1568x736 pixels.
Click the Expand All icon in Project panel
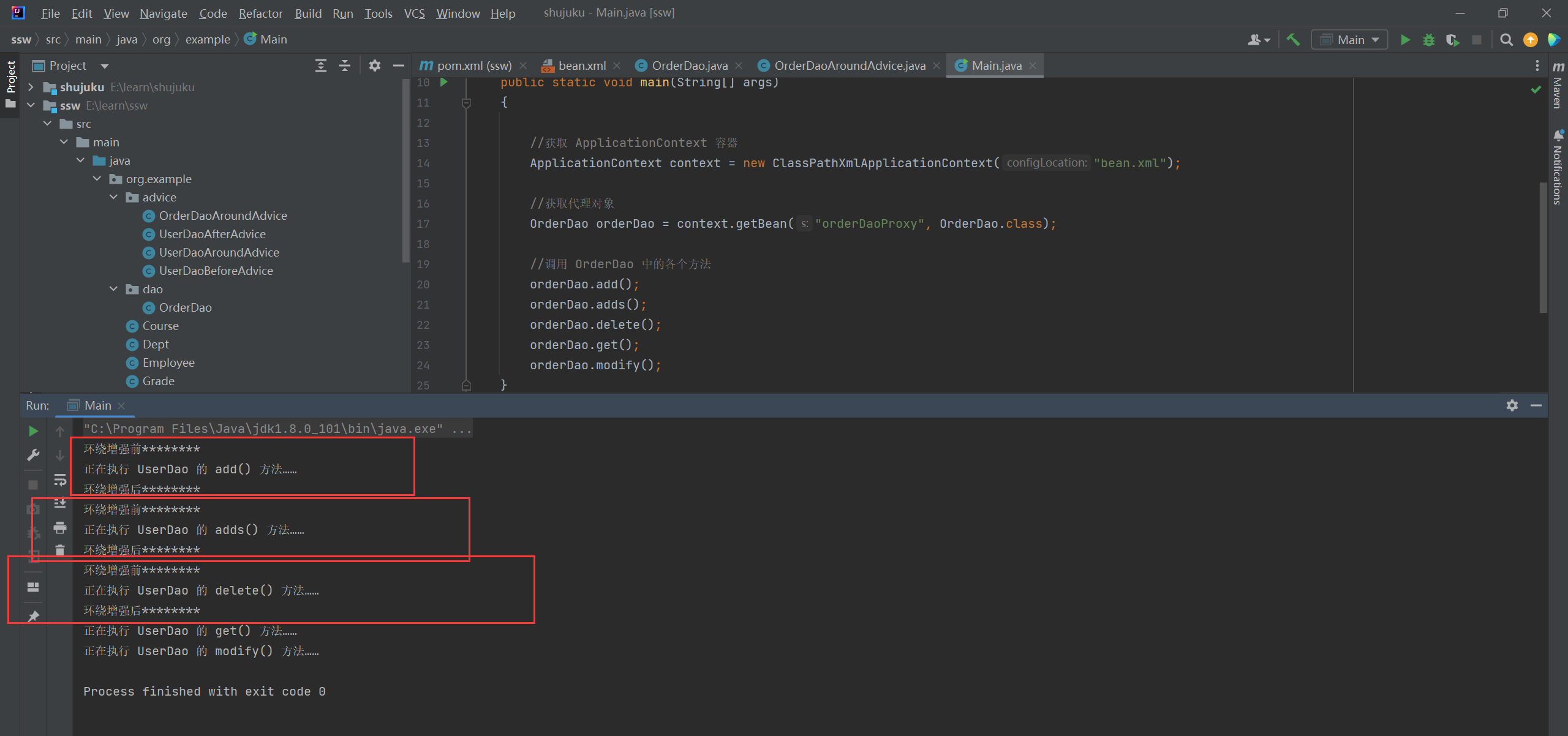(320, 66)
